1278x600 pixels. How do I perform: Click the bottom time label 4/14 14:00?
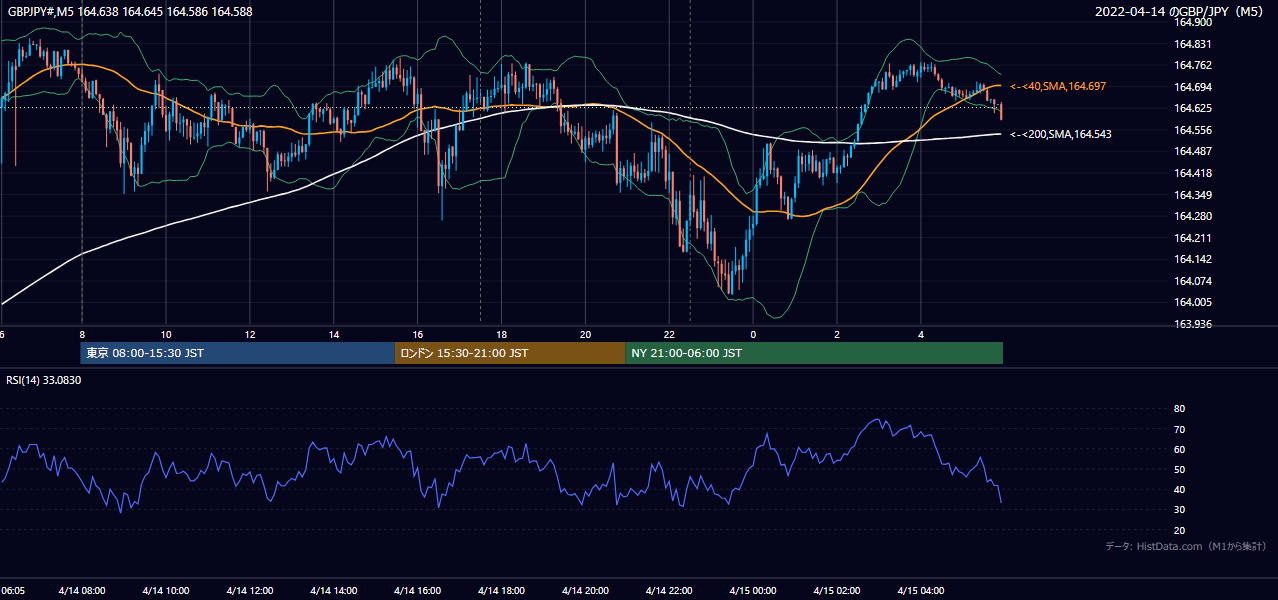click(333, 591)
